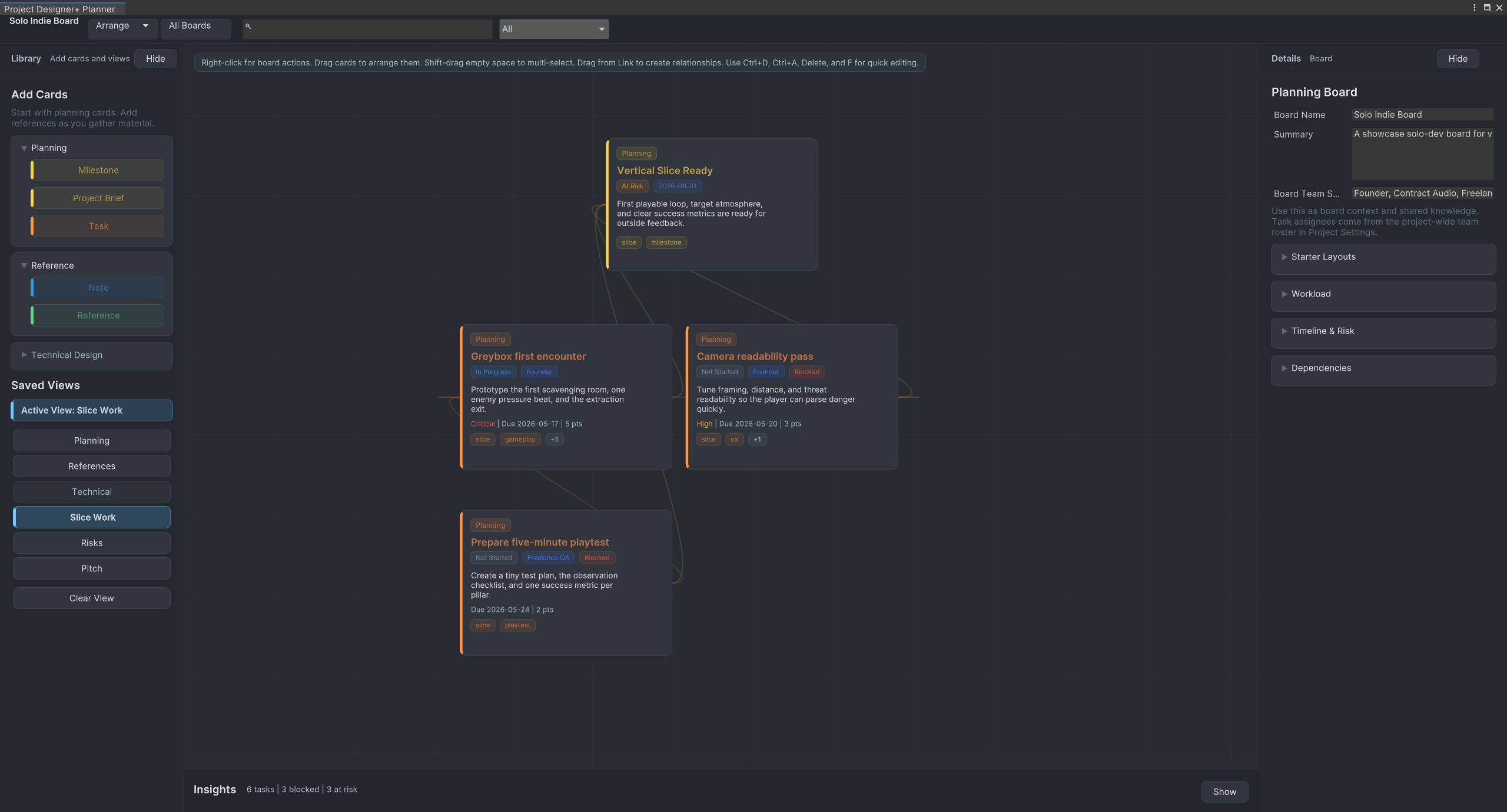The image size is (1507, 812).
Task: Select the Slice Work saved view
Action: point(92,517)
